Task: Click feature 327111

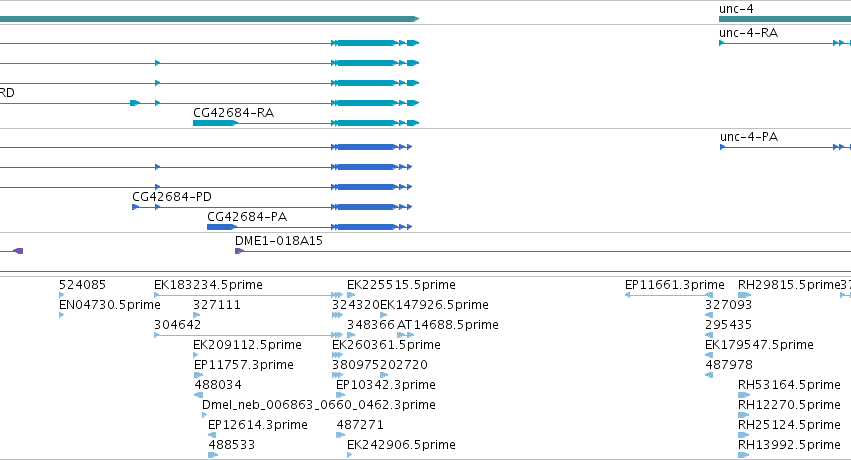Action: point(217,305)
